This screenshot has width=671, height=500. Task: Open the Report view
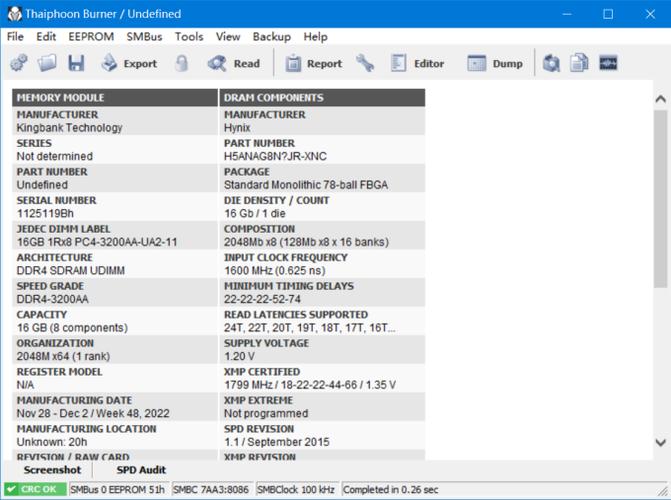[x=313, y=63]
